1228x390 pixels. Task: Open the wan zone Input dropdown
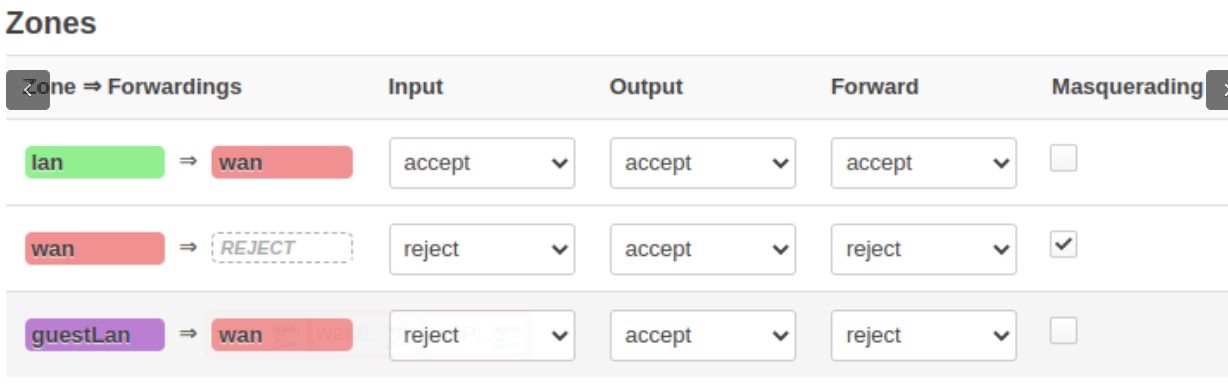(482, 249)
